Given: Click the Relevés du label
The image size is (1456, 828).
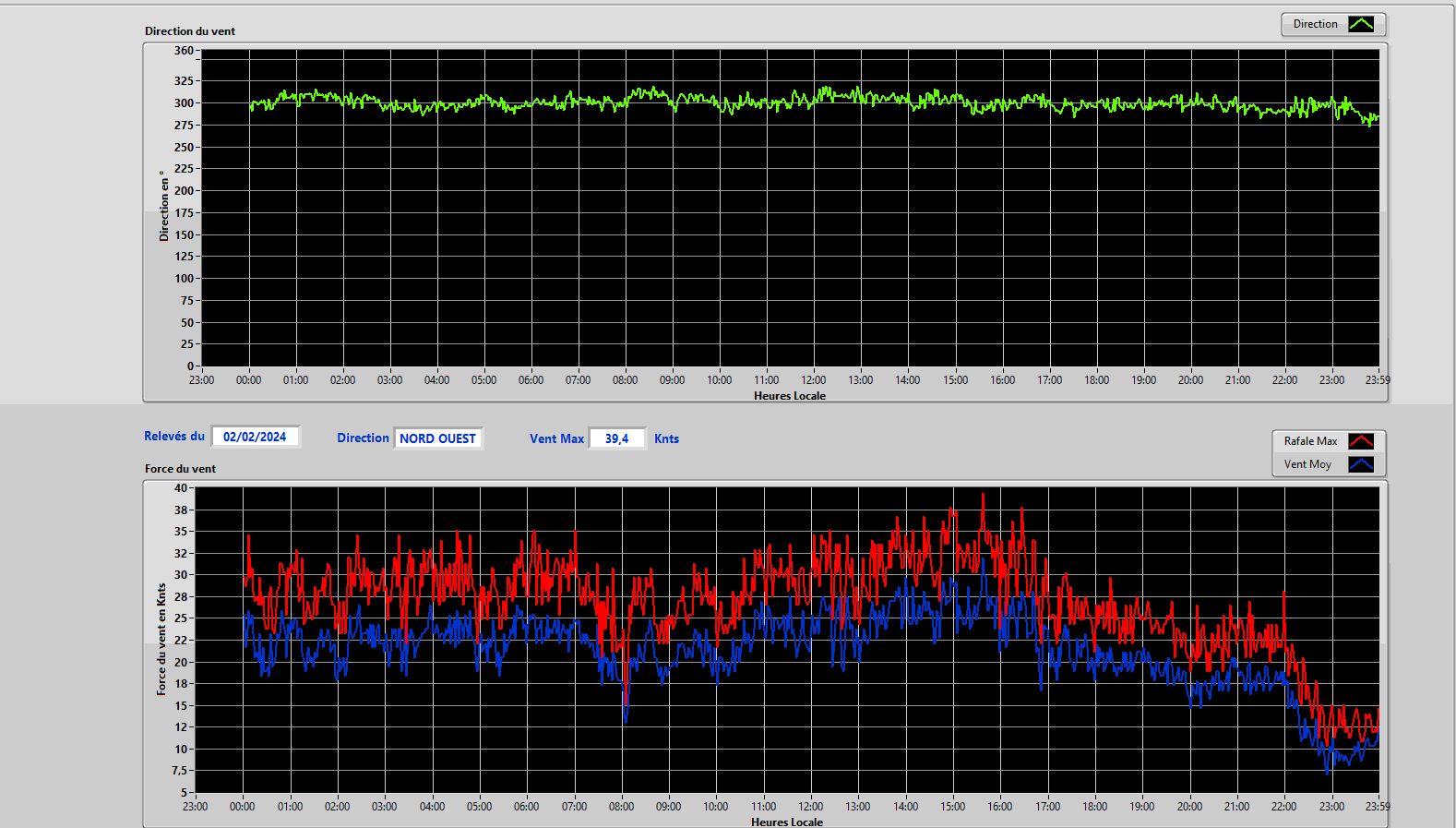Looking at the screenshot, I should 174,436.
